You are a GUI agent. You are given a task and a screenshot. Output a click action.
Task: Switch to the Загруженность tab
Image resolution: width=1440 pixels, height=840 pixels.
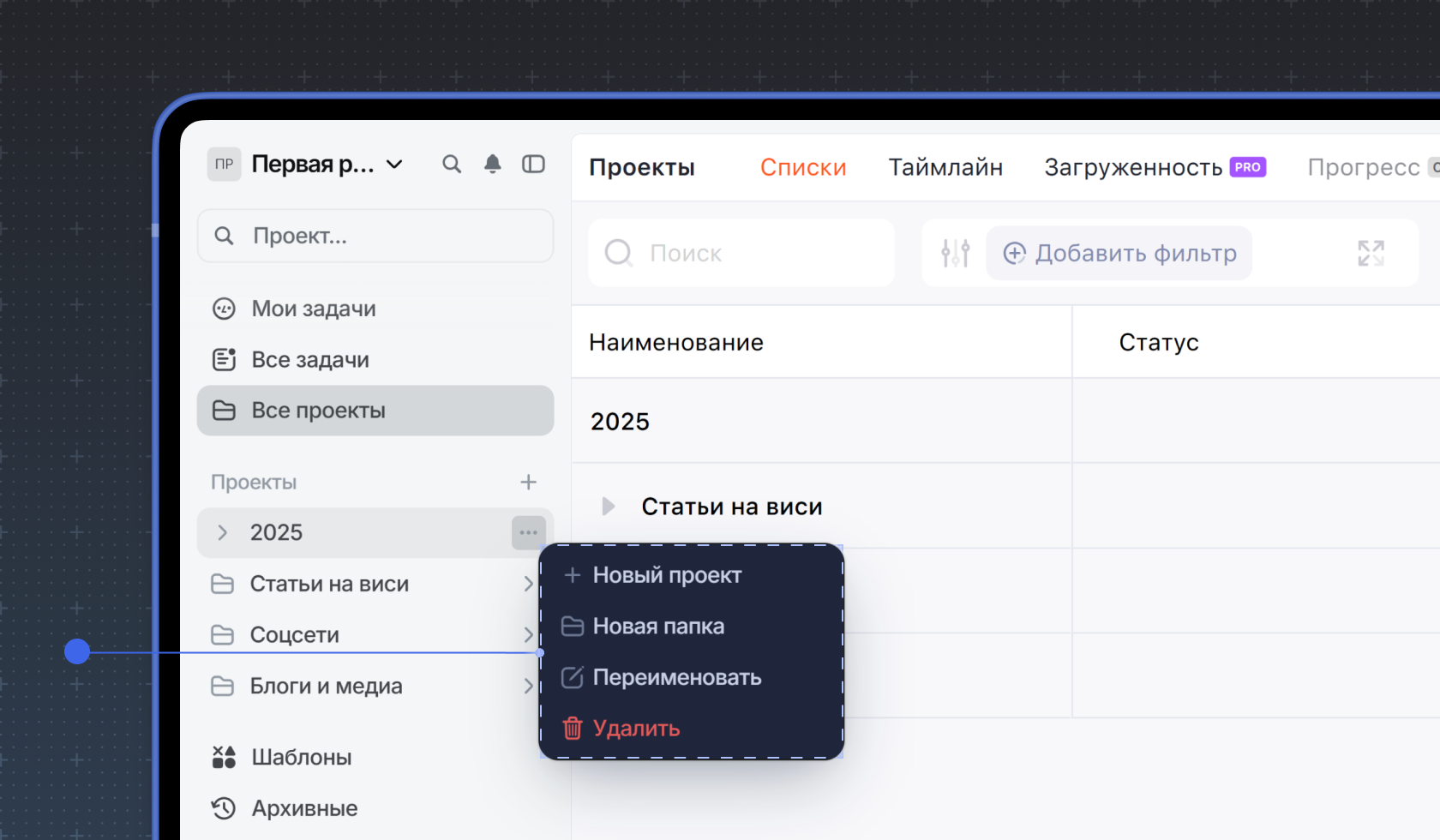point(1132,167)
